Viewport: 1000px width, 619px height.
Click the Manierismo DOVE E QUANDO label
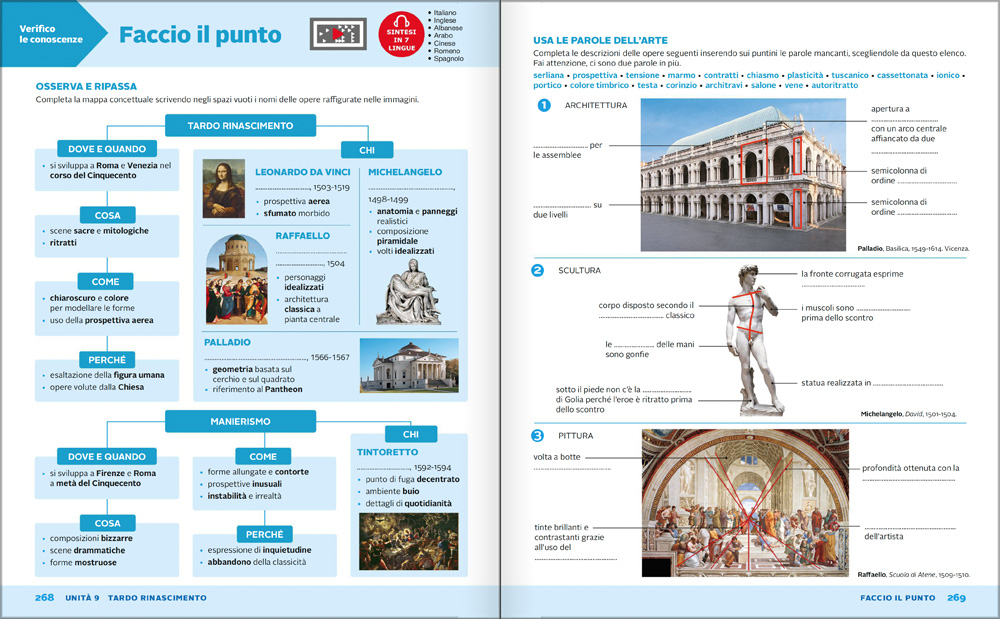coord(107,456)
